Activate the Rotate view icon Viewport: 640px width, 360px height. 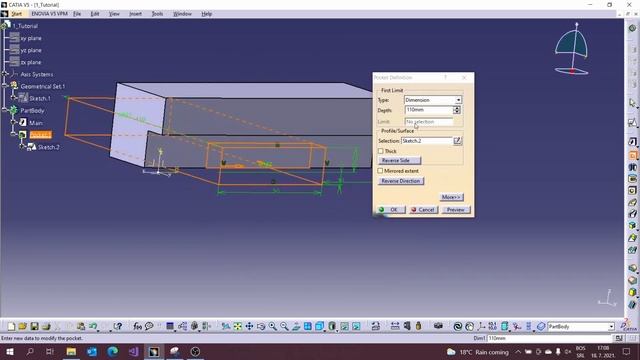pyautogui.click(x=261, y=326)
